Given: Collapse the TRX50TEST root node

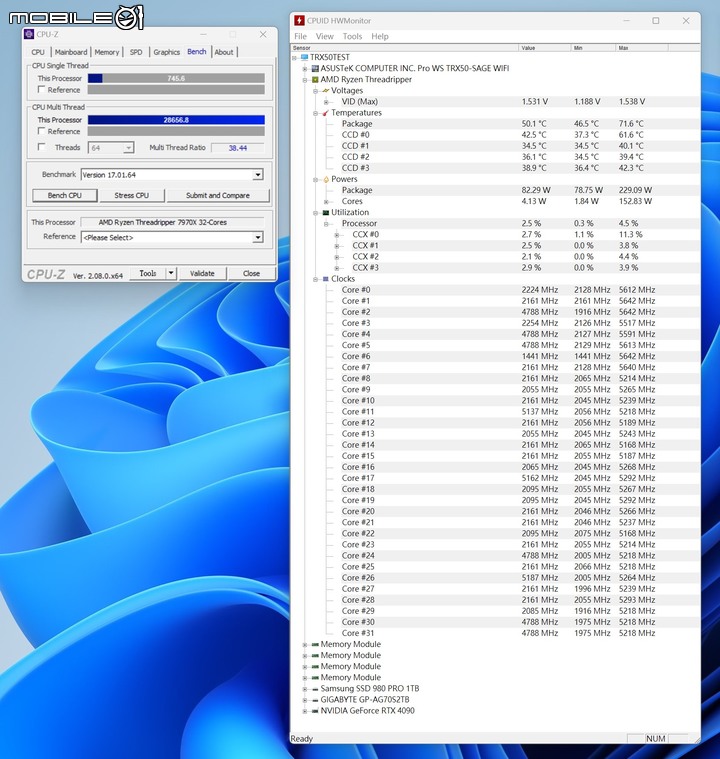Looking at the screenshot, I should point(294,57).
